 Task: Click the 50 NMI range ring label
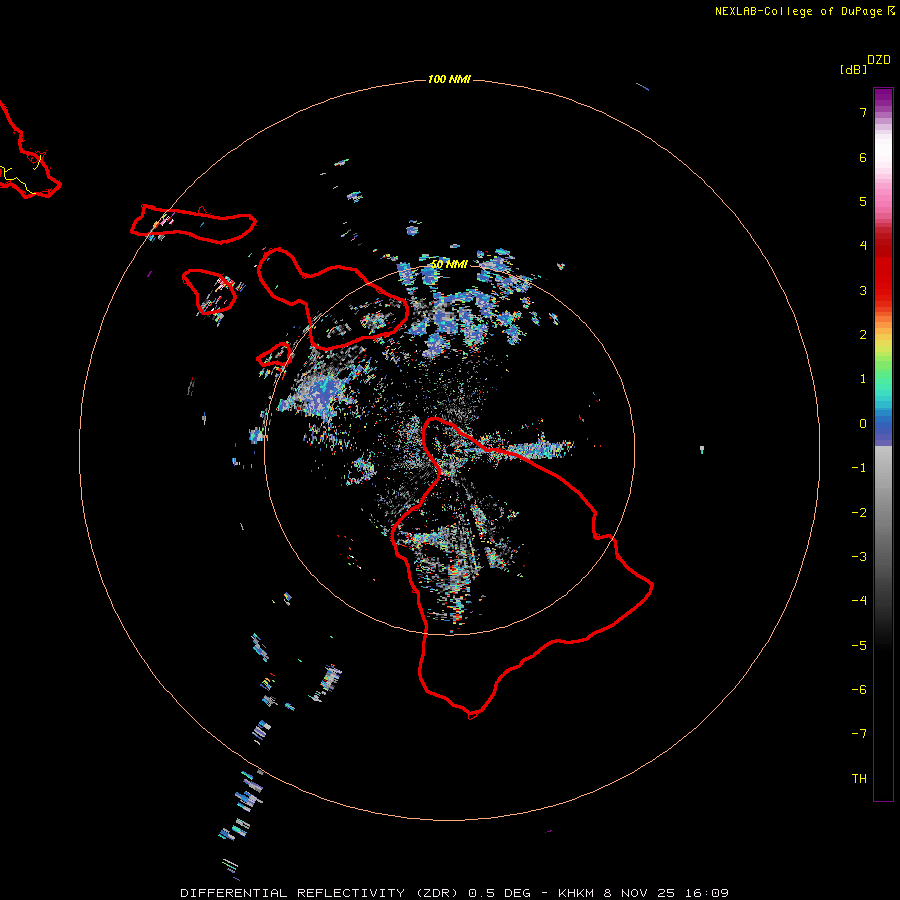(x=449, y=264)
